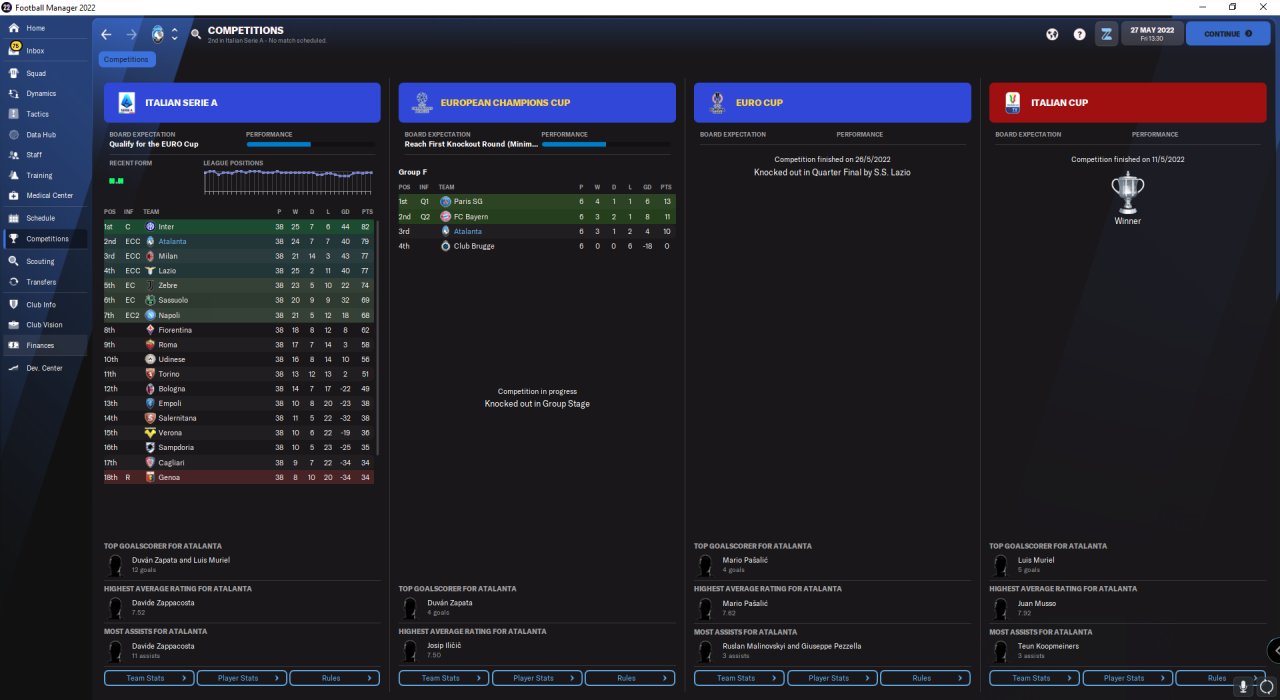Screen dimensions: 1280x700
Task: Expand the club switcher up-down chevrons
Action: click(175, 34)
